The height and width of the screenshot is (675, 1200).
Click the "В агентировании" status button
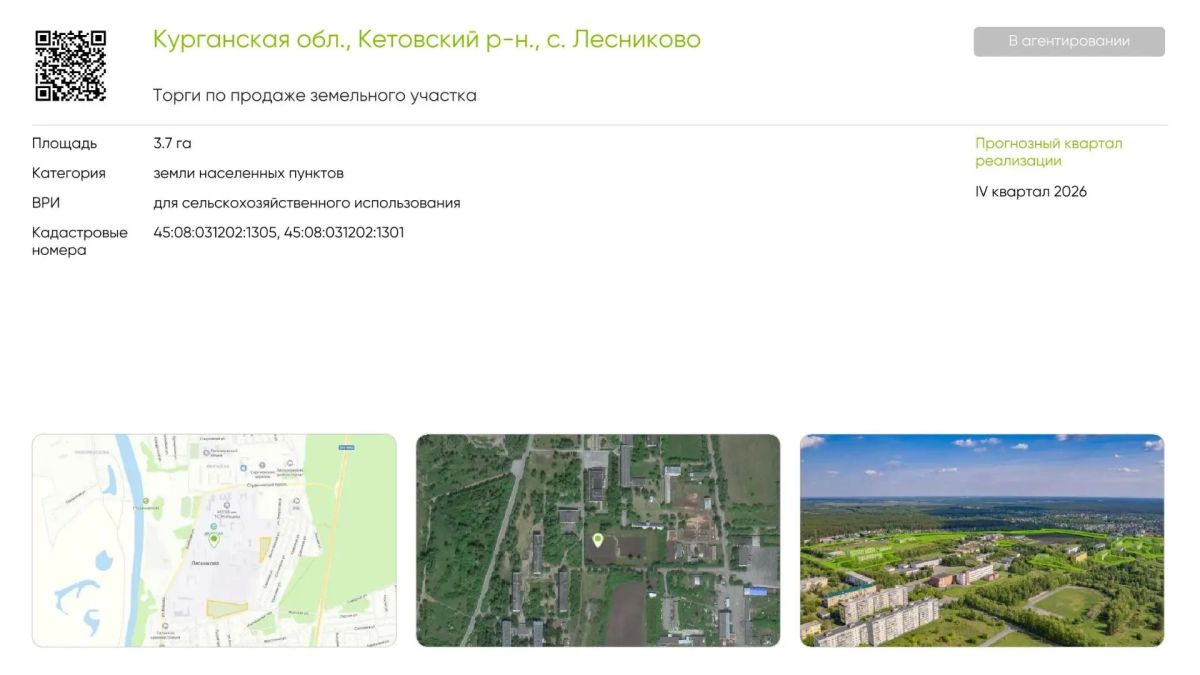pos(1069,41)
